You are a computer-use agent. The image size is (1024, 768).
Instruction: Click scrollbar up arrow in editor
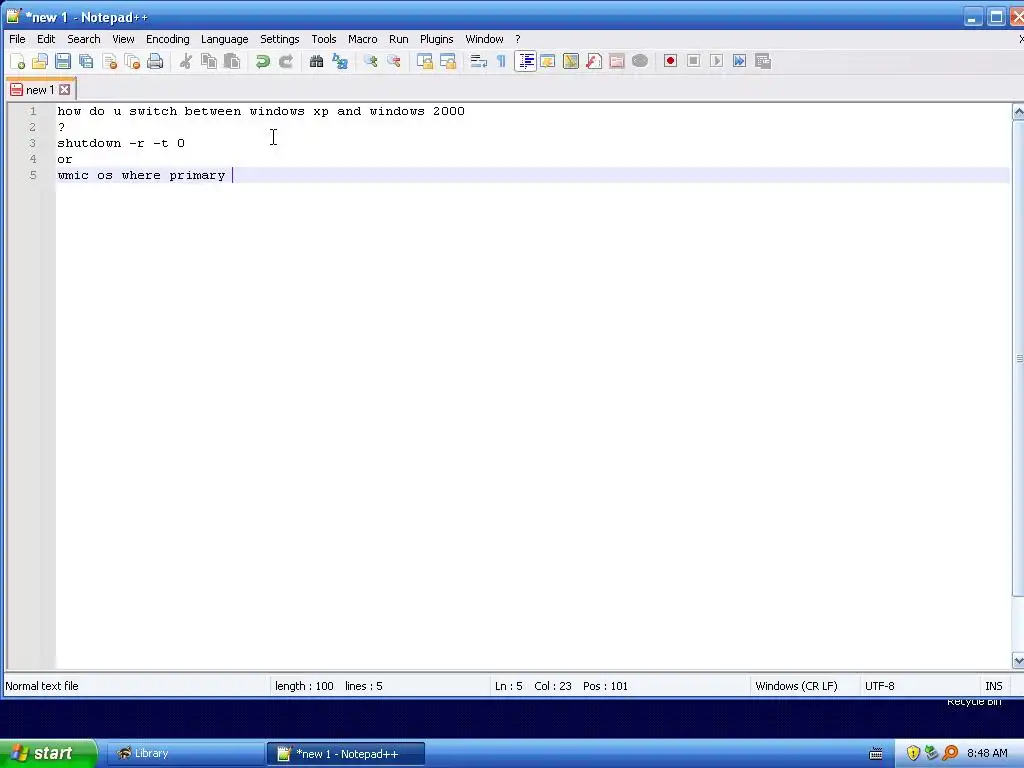pos(1018,112)
